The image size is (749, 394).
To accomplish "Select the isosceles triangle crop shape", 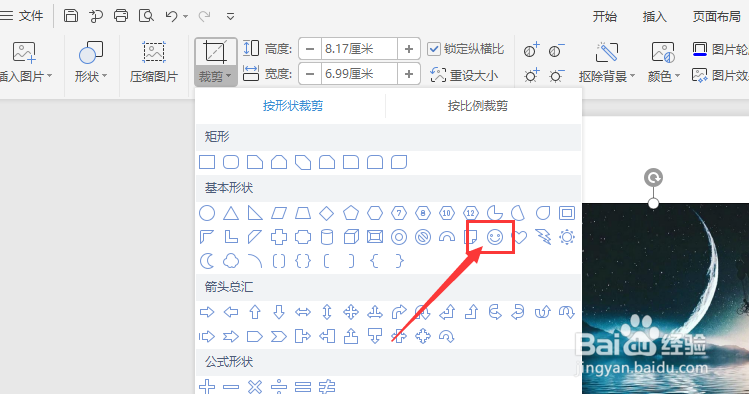I will pos(231,213).
